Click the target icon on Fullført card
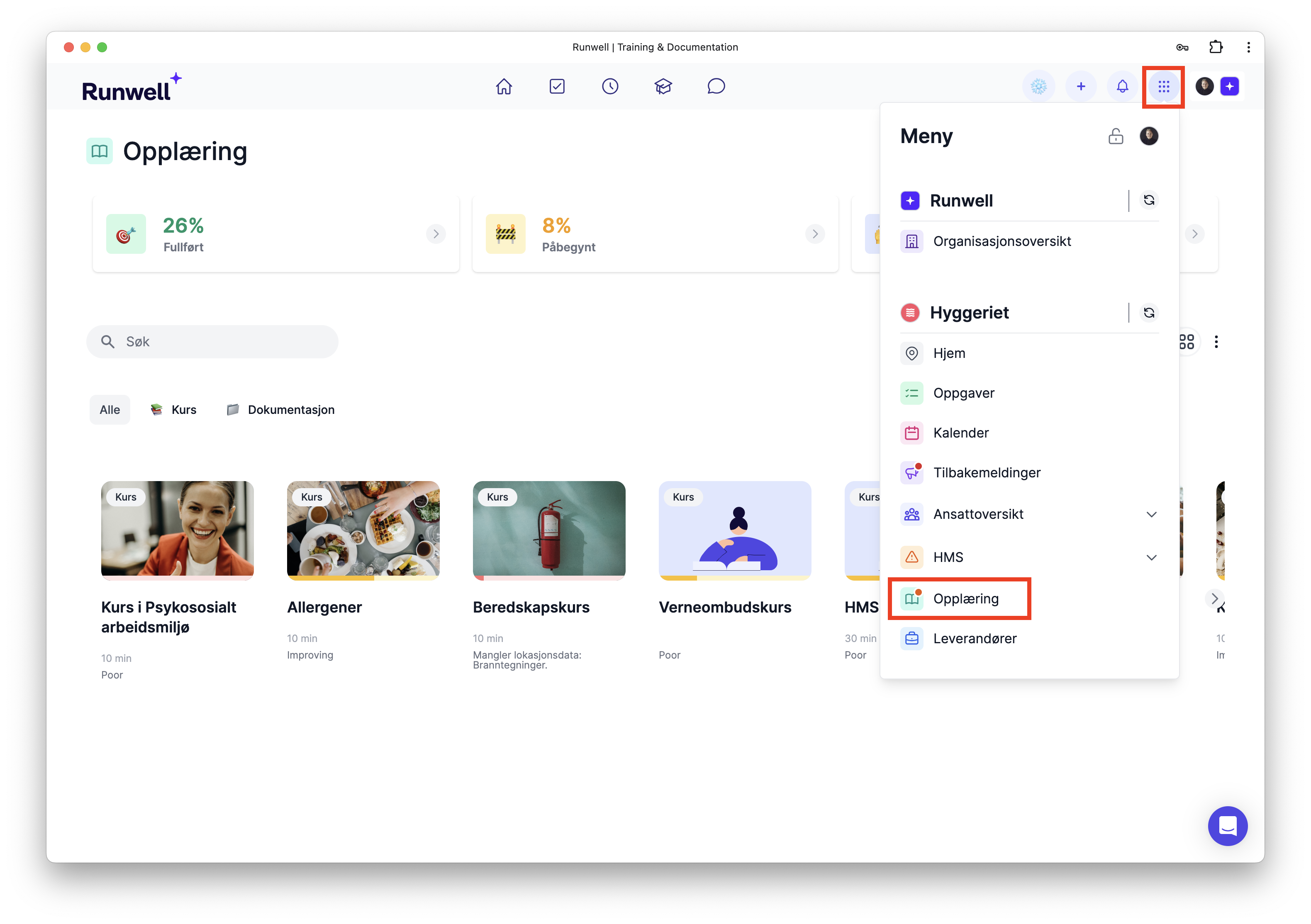This screenshot has width=1311, height=924. click(126, 234)
